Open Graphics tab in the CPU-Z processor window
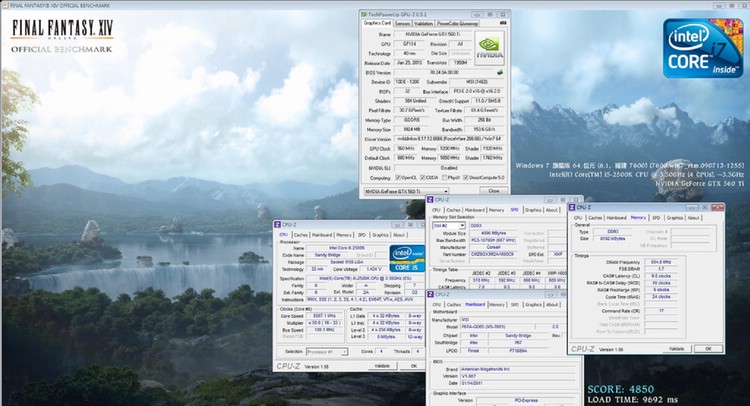Screen dimensions: 750x406 pyautogui.click(x=380, y=235)
